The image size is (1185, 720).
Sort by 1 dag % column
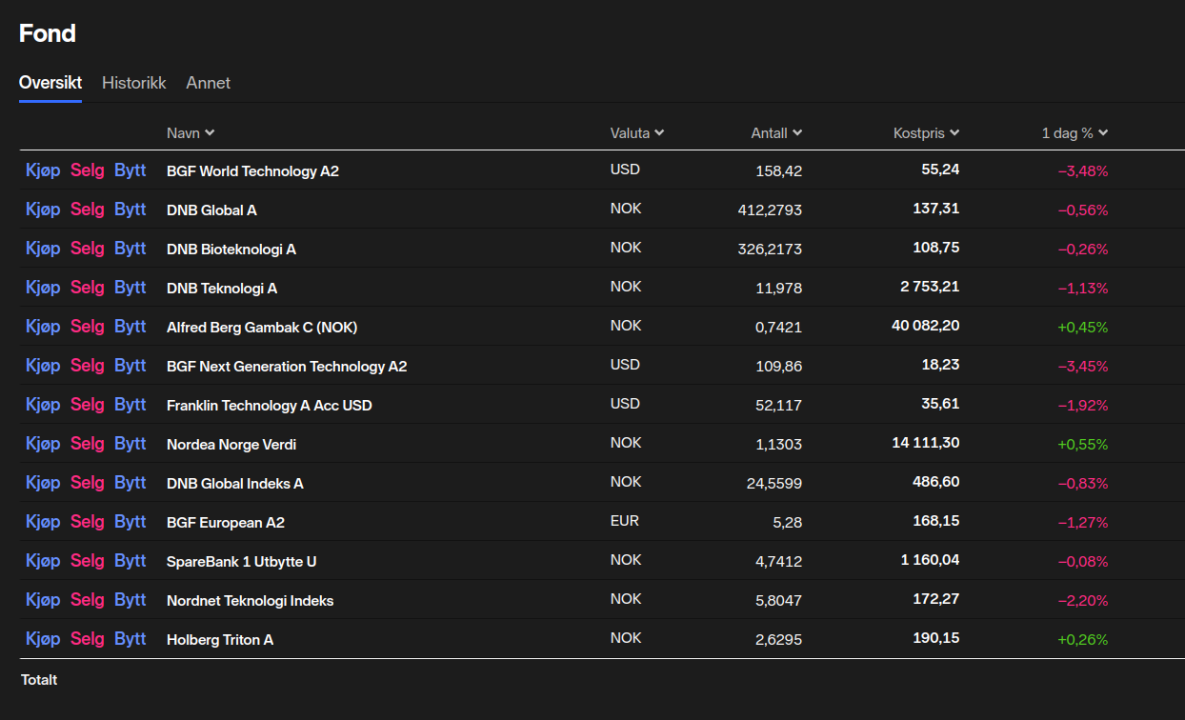tap(1075, 133)
